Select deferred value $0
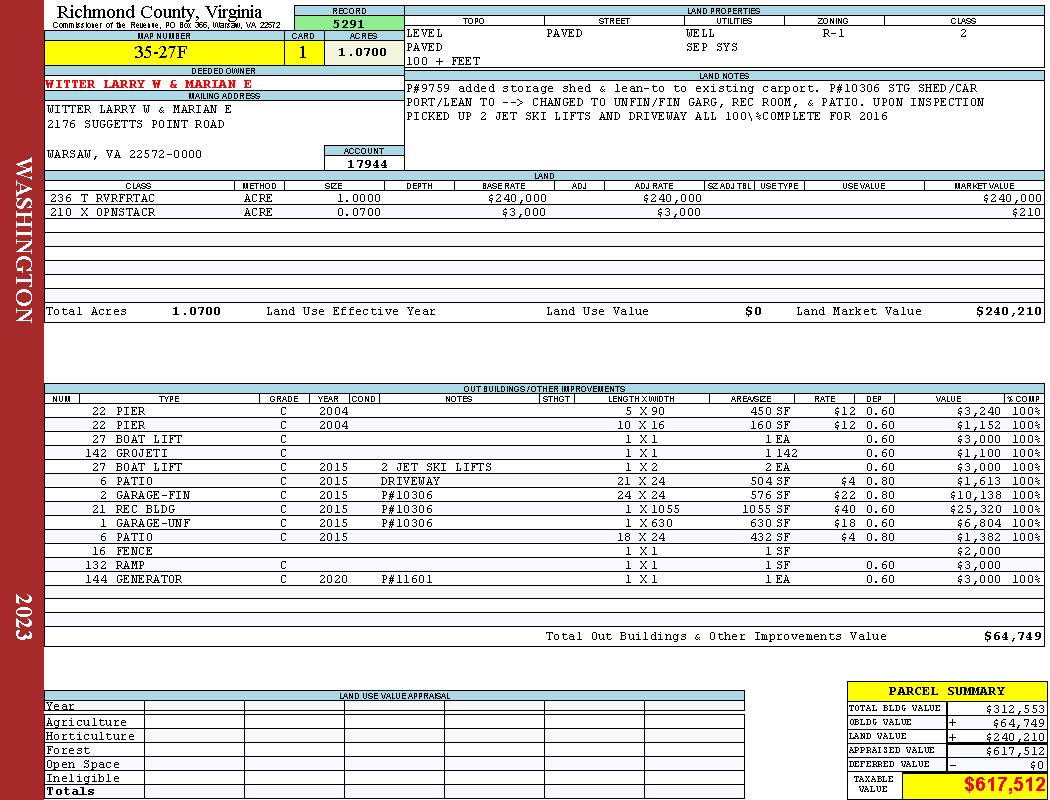This screenshot has height=800, width=1050. 1037,765
